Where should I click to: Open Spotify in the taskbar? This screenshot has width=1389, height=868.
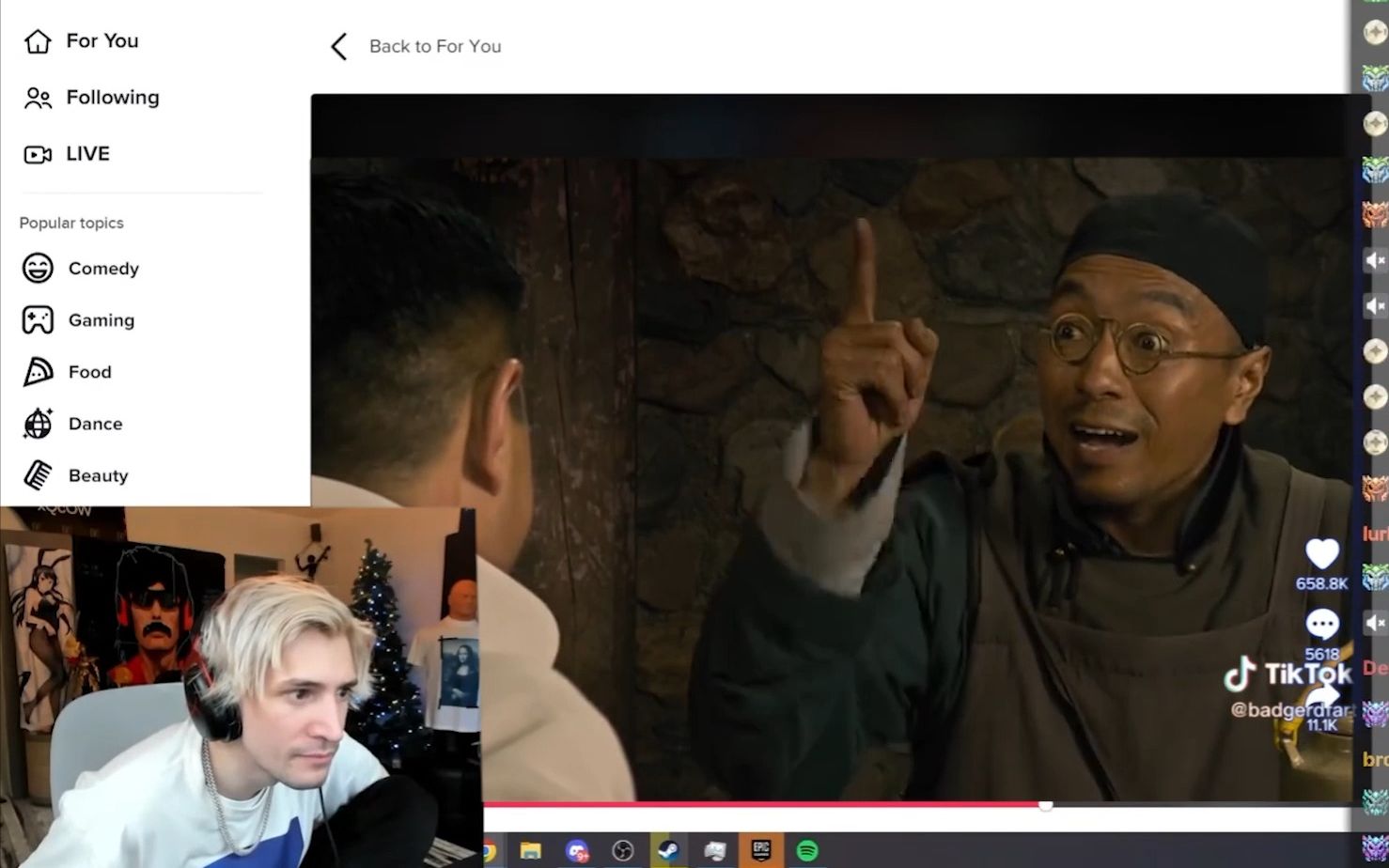click(x=807, y=851)
